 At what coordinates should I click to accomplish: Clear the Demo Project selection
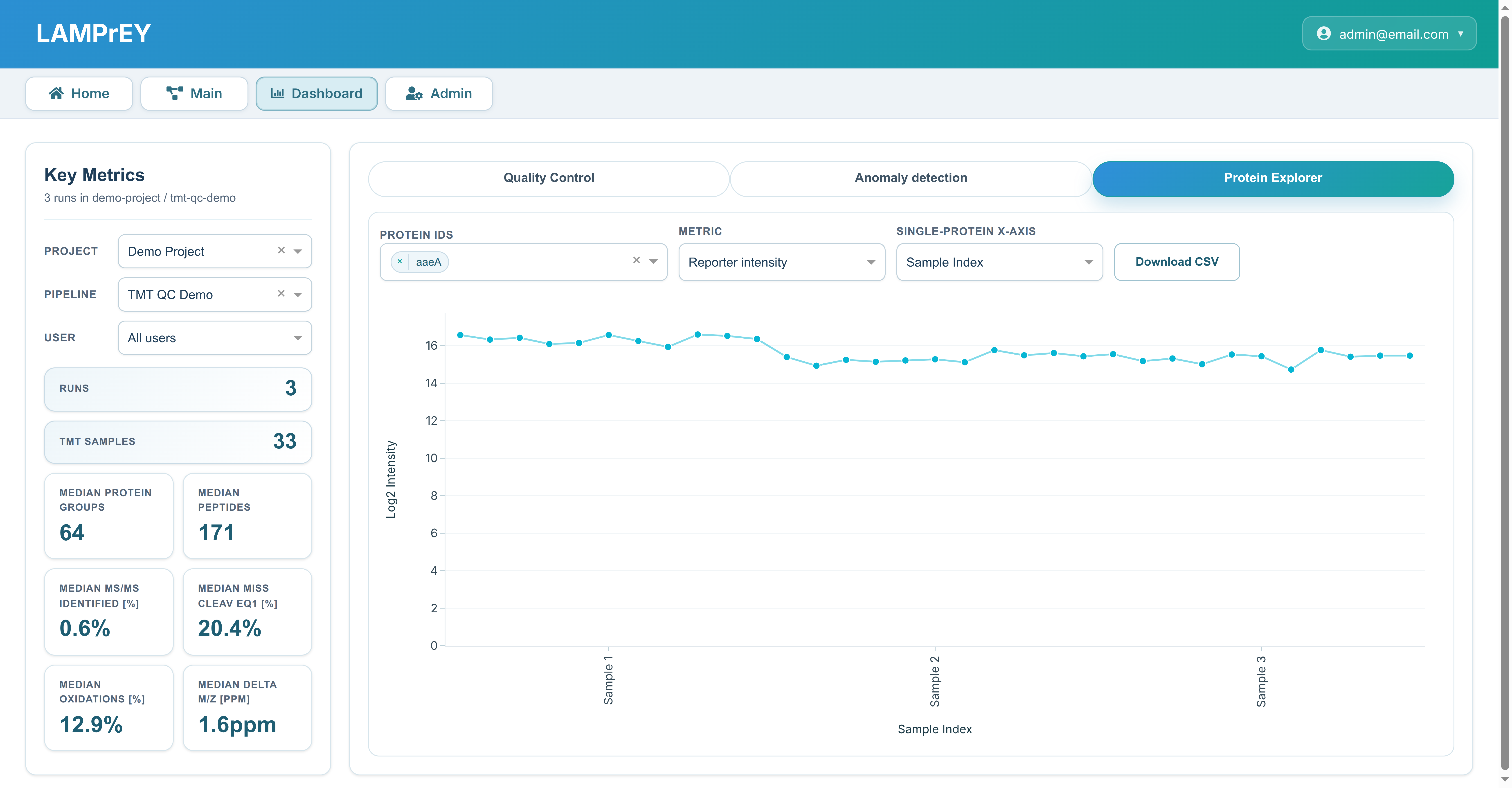point(281,250)
